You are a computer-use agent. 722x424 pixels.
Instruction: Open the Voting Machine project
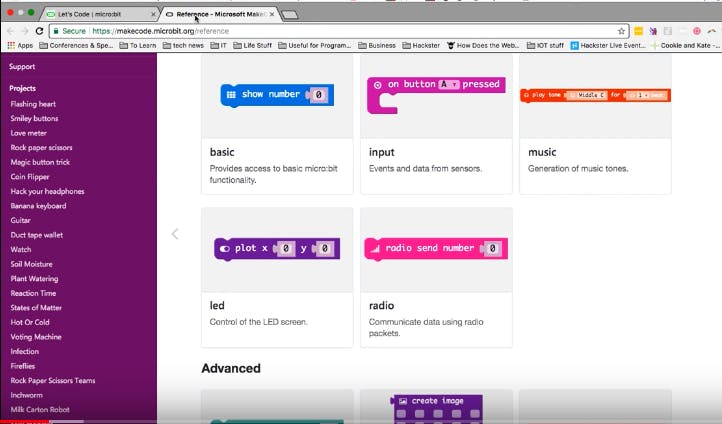[36, 337]
